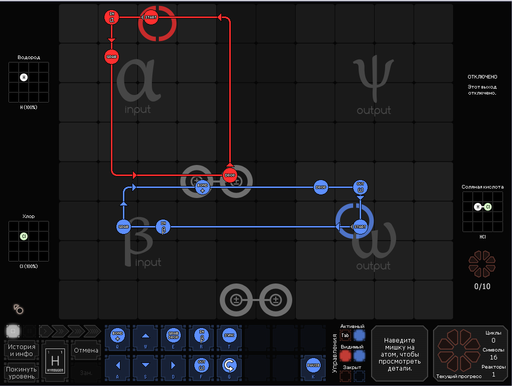Click the Отмена undo button
512x386 pixels.
(86, 350)
